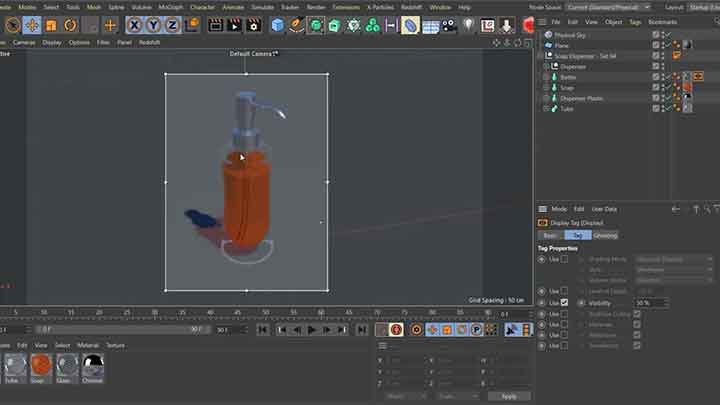
Task: Jump to start of timeline
Action: (x=263, y=330)
